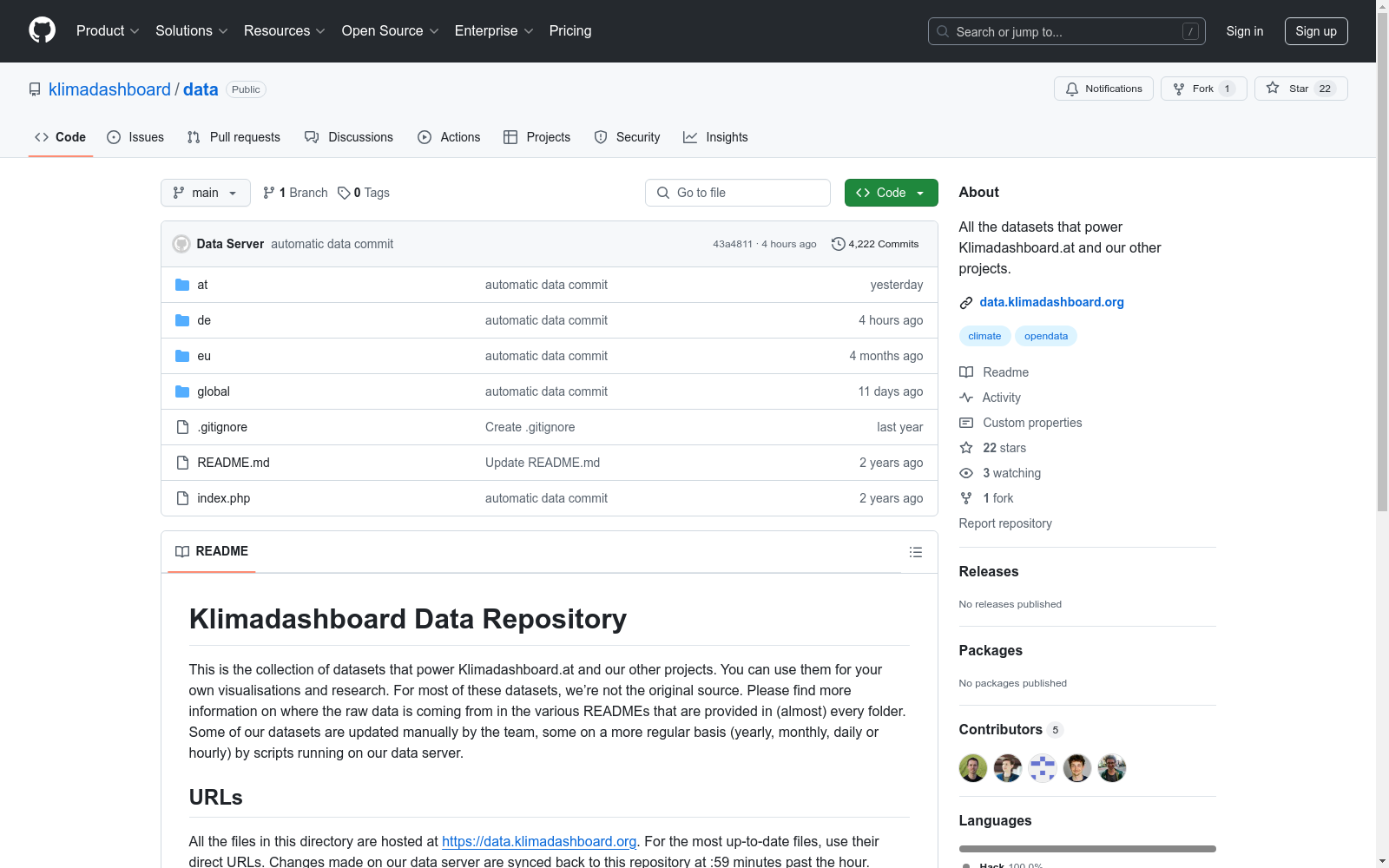Click the 'de' folder icon

click(x=182, y=320)
